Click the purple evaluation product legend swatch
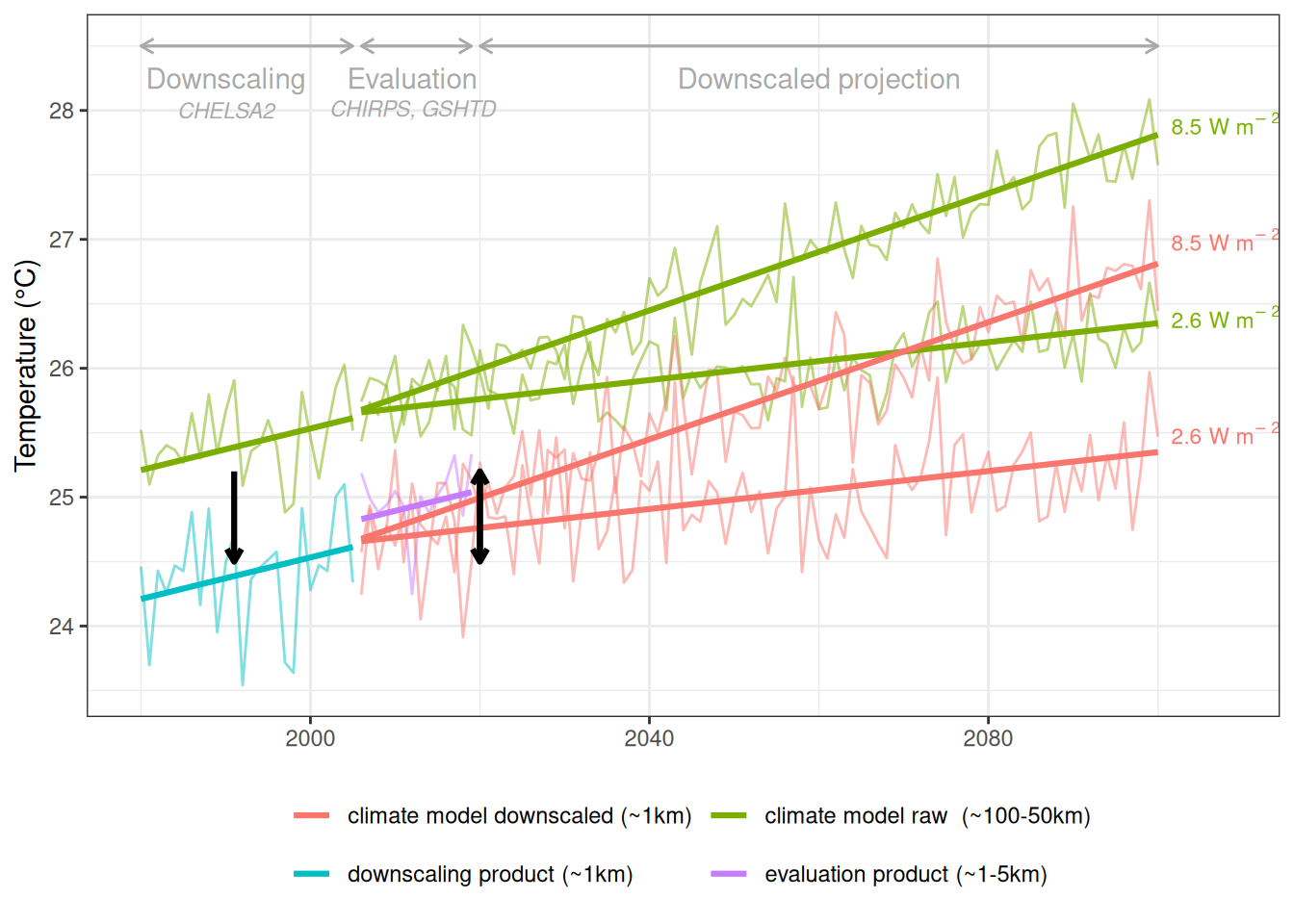 [x=729, y=874]
